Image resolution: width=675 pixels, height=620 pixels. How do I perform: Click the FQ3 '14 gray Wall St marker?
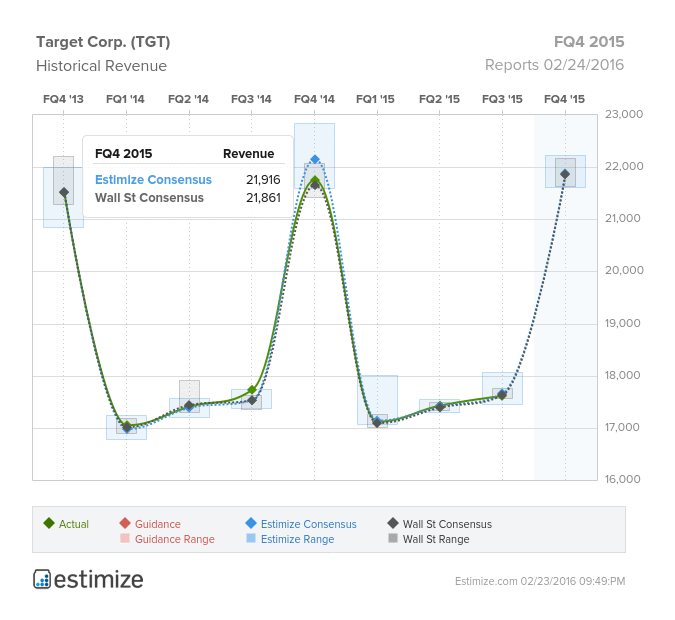pyautogui.click(x=252, y=401)
